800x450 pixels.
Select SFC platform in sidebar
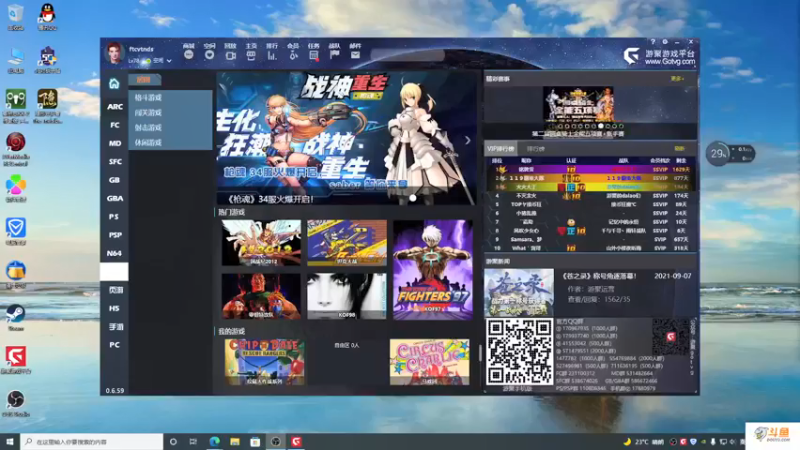pos(115,162)
